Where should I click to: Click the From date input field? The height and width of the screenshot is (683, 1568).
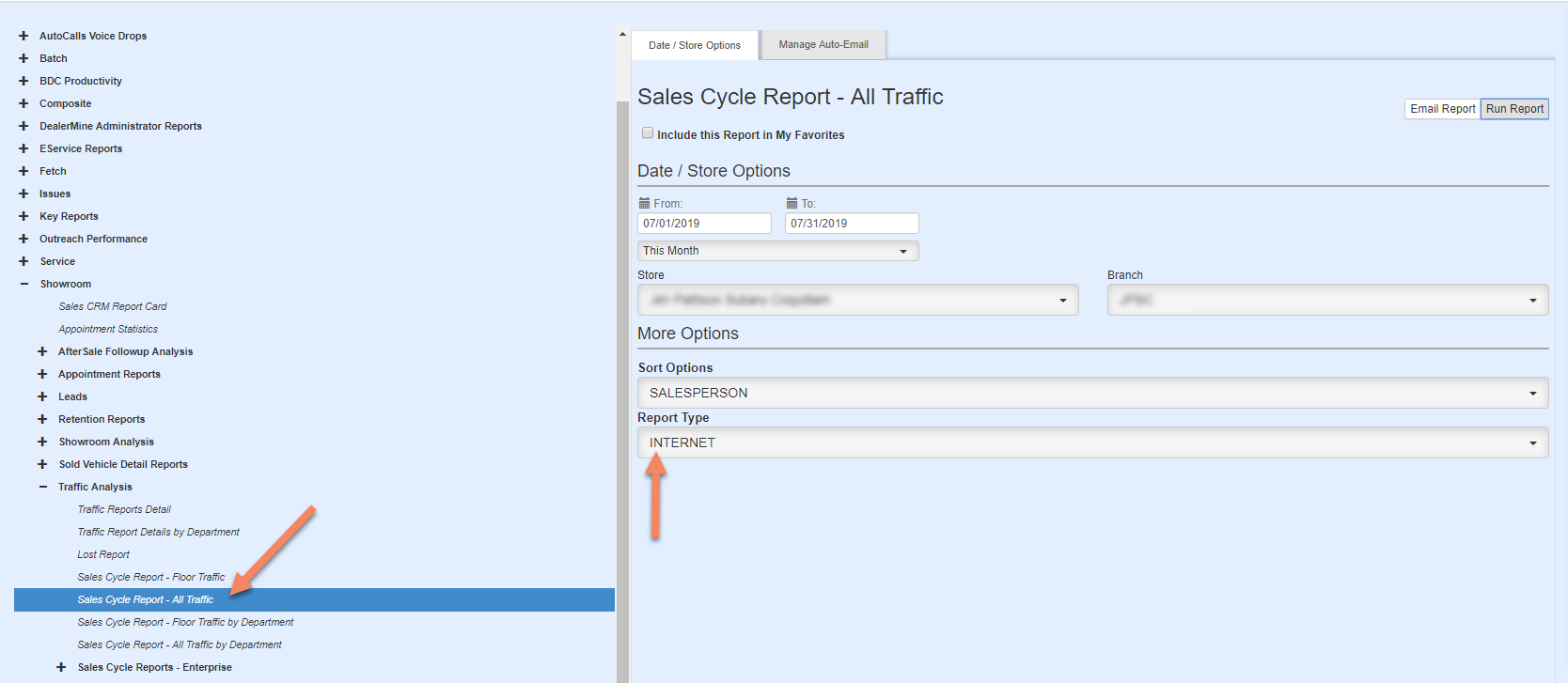point(703,224)
